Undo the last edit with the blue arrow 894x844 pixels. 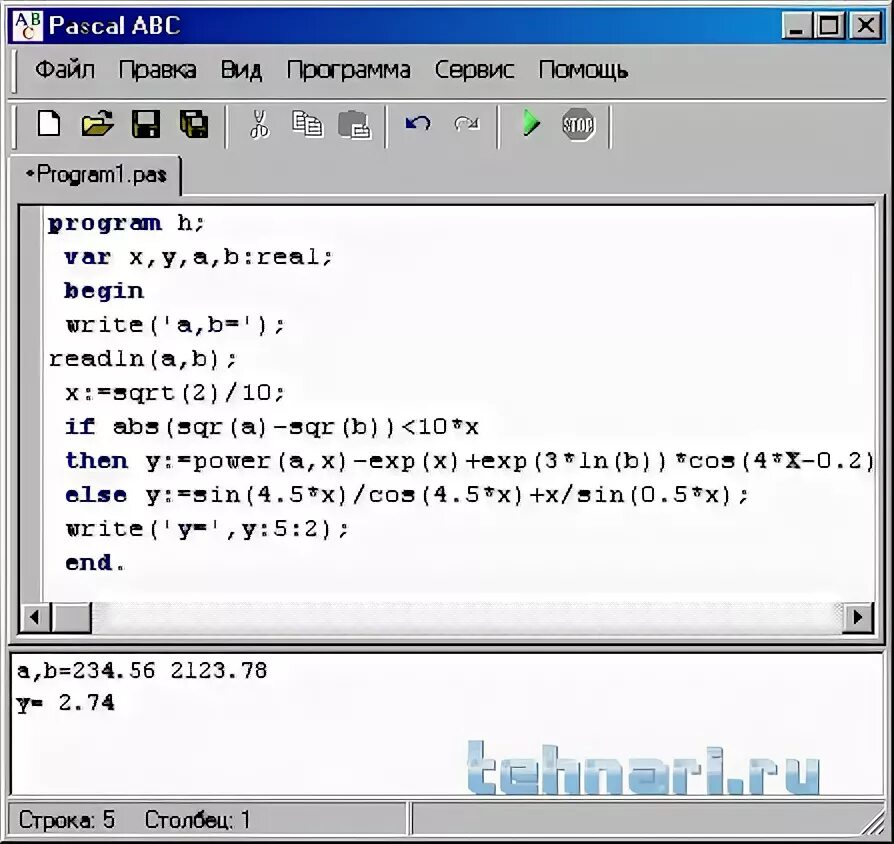click(418, 123)
